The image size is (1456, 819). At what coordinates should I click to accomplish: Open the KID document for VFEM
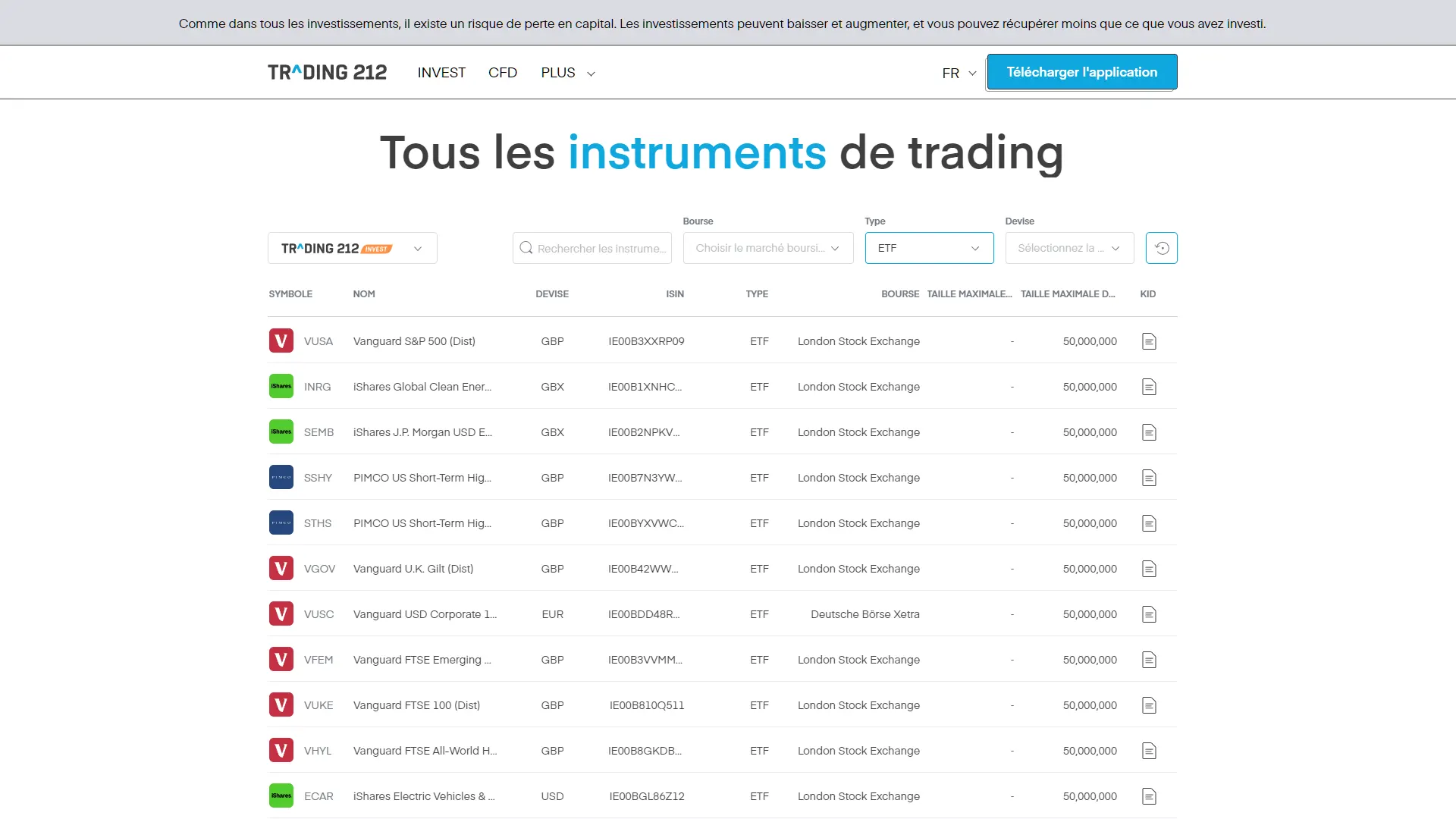(1149, 660)
